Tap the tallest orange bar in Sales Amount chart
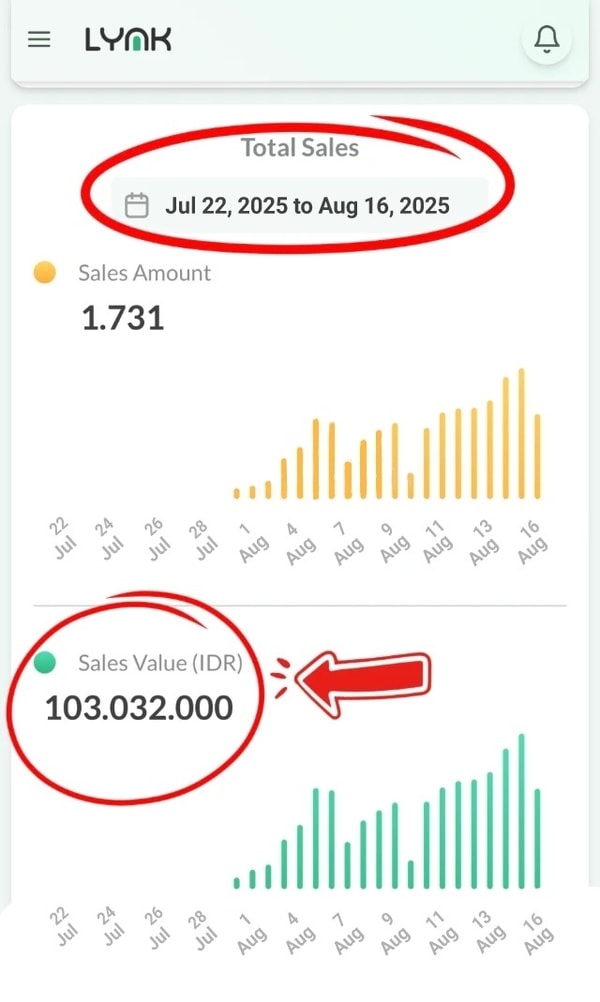600x1002 pixels. pos(521,433)
